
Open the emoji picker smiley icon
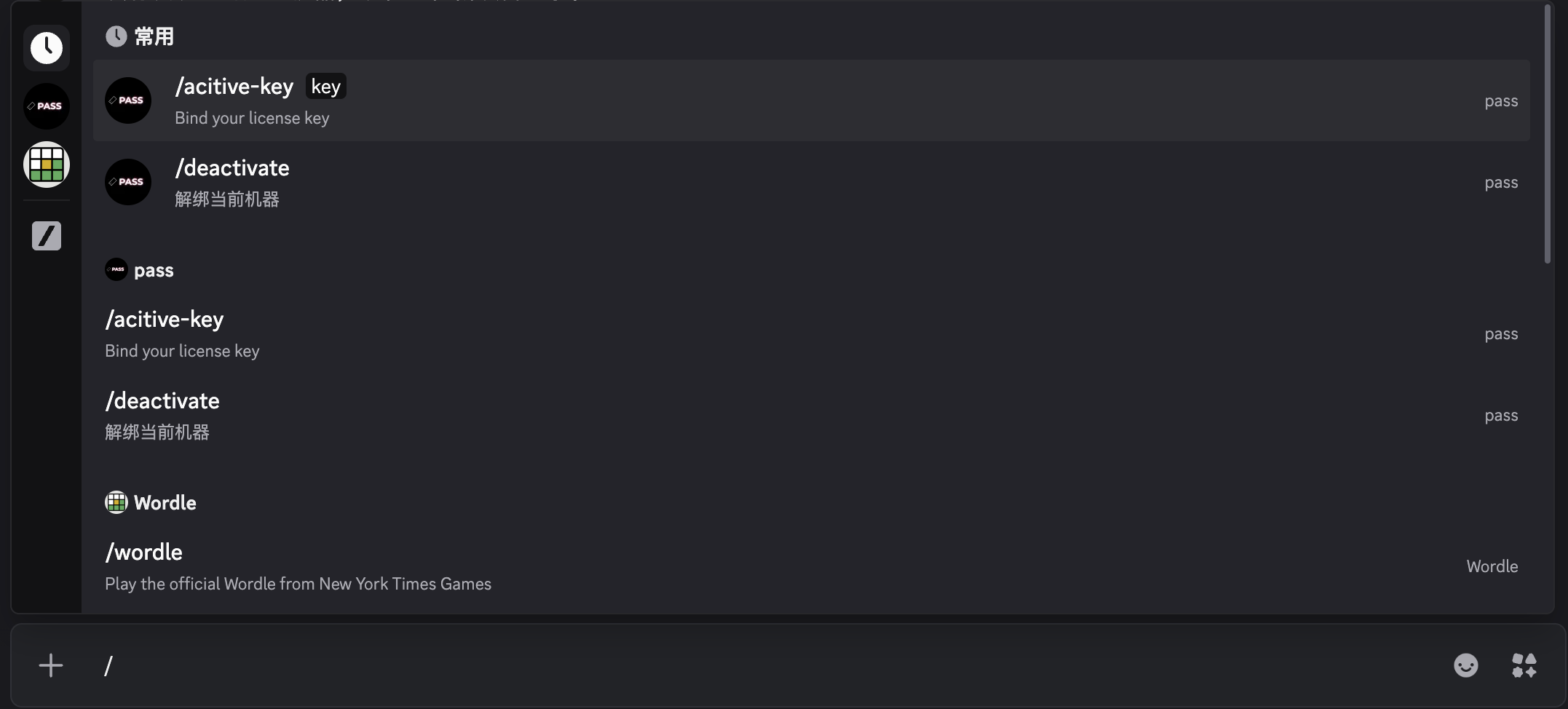pyautogui.click(x=1465, y=665)
